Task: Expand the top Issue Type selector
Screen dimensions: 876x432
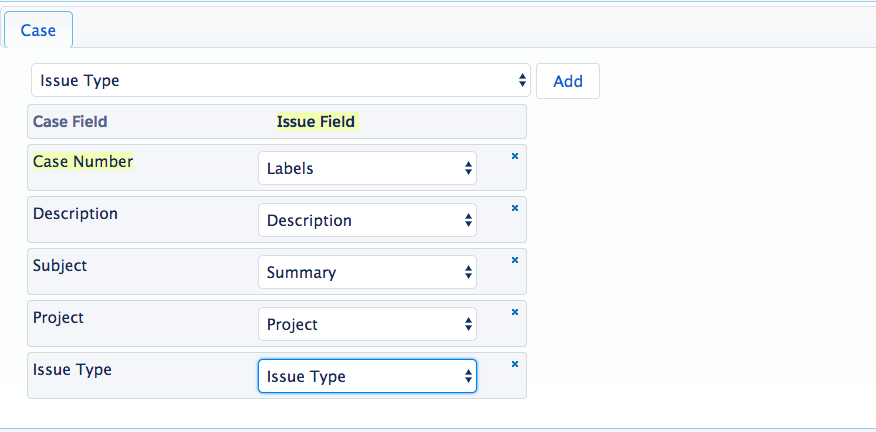Action: pos(281,81)
